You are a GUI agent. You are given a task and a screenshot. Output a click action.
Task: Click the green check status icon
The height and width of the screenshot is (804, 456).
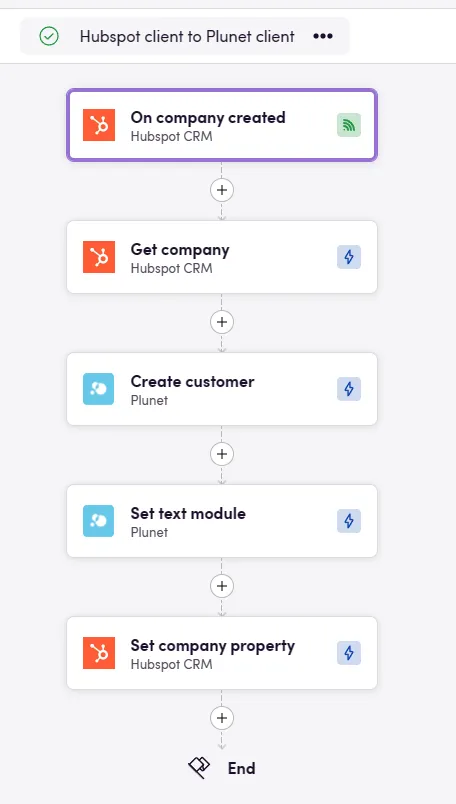click(49, 36)
